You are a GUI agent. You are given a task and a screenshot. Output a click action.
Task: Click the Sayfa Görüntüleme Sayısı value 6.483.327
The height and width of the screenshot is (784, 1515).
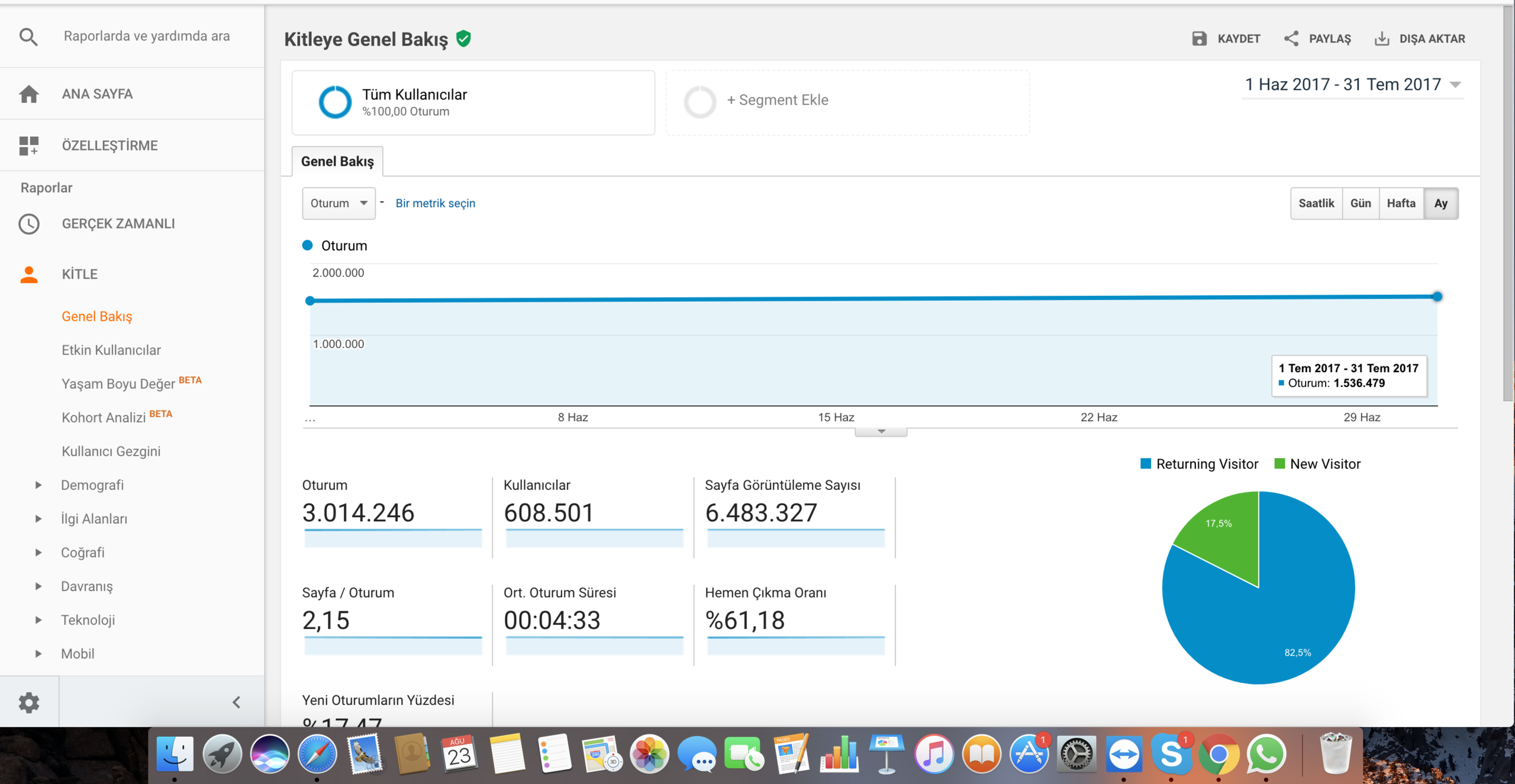click(761, 512)
